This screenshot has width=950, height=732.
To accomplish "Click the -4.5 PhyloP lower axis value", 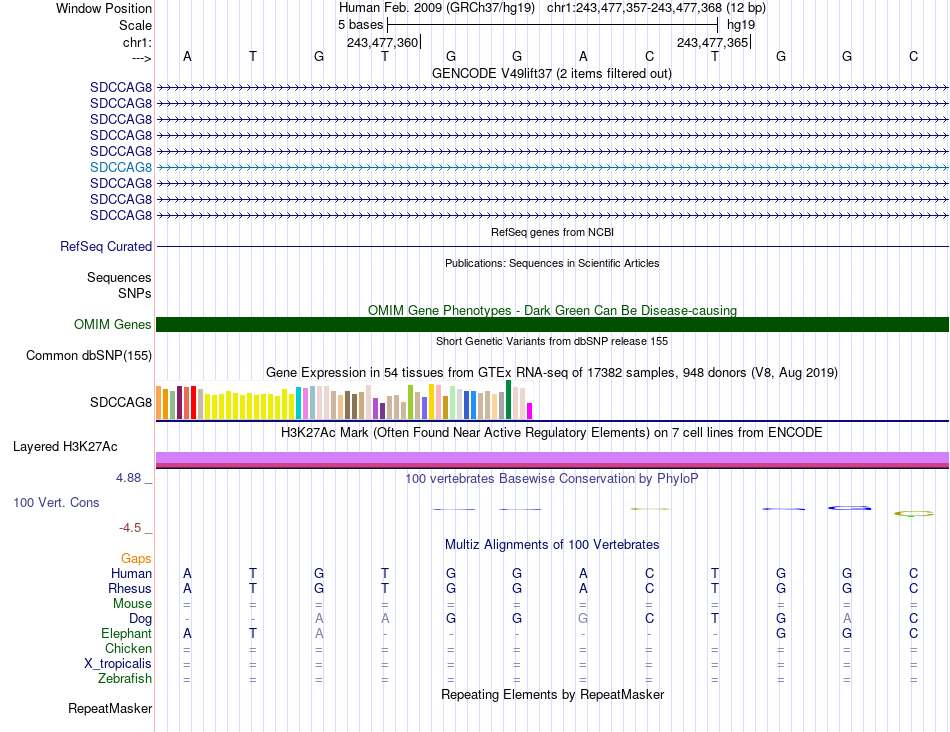I will click(130, 528).
